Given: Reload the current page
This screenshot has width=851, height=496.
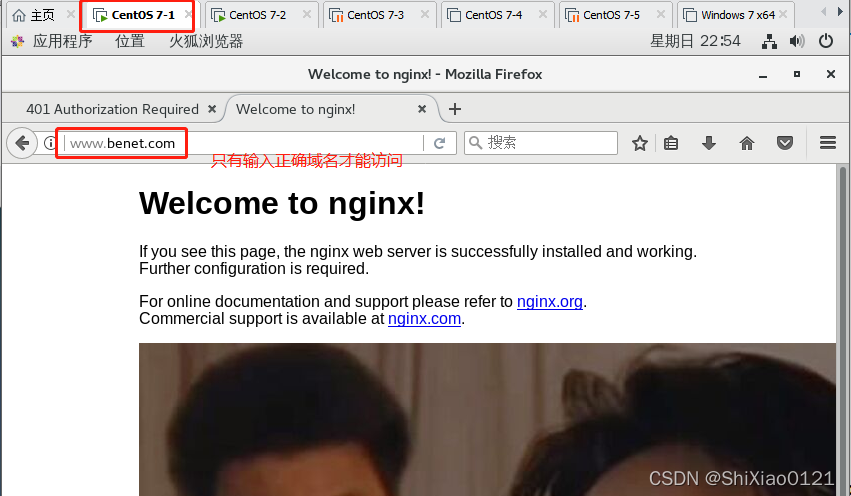Looking at the screenshot, I should tap(440, 143).
